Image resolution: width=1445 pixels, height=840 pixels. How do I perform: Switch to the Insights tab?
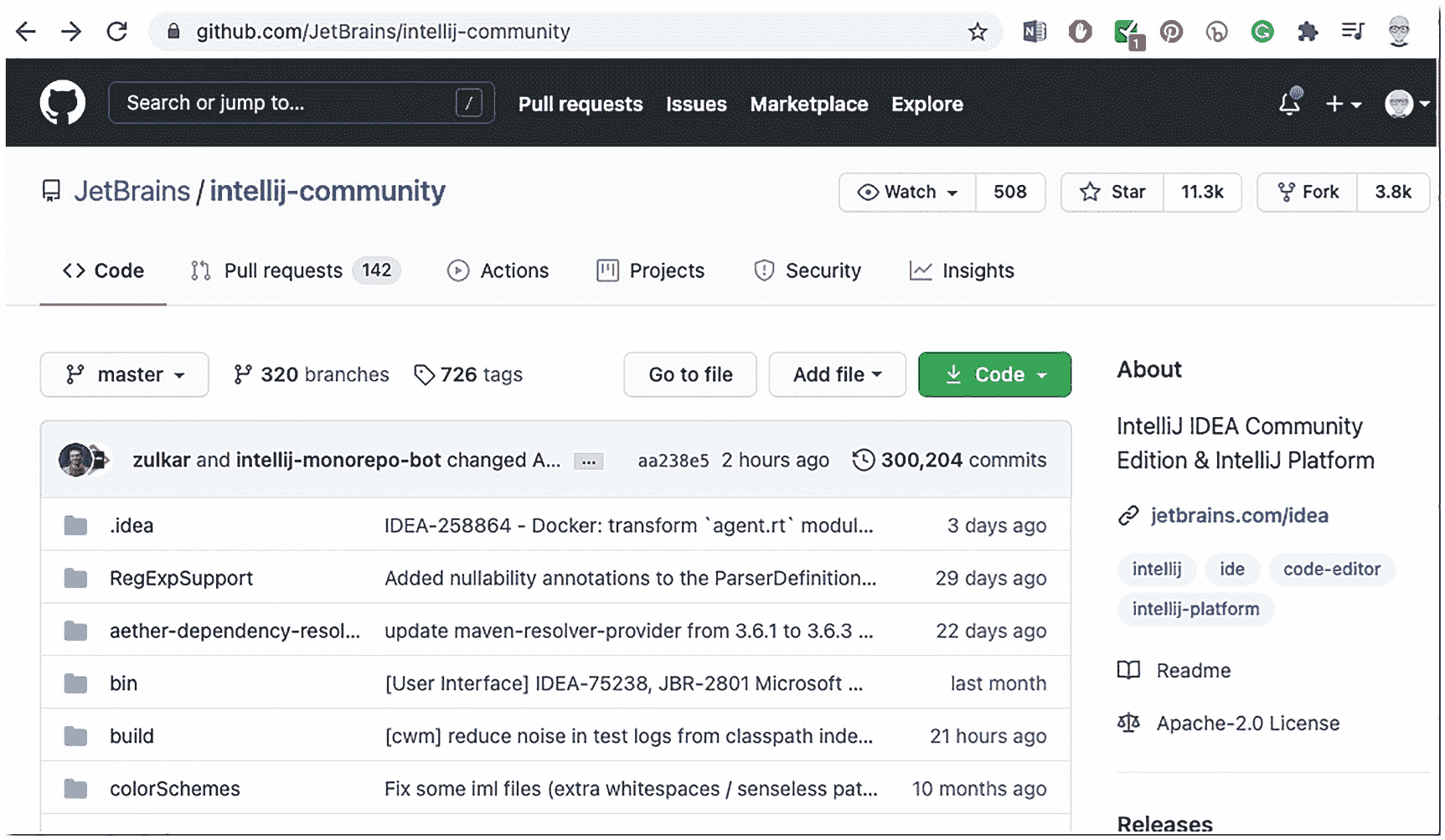click(962, 271)
